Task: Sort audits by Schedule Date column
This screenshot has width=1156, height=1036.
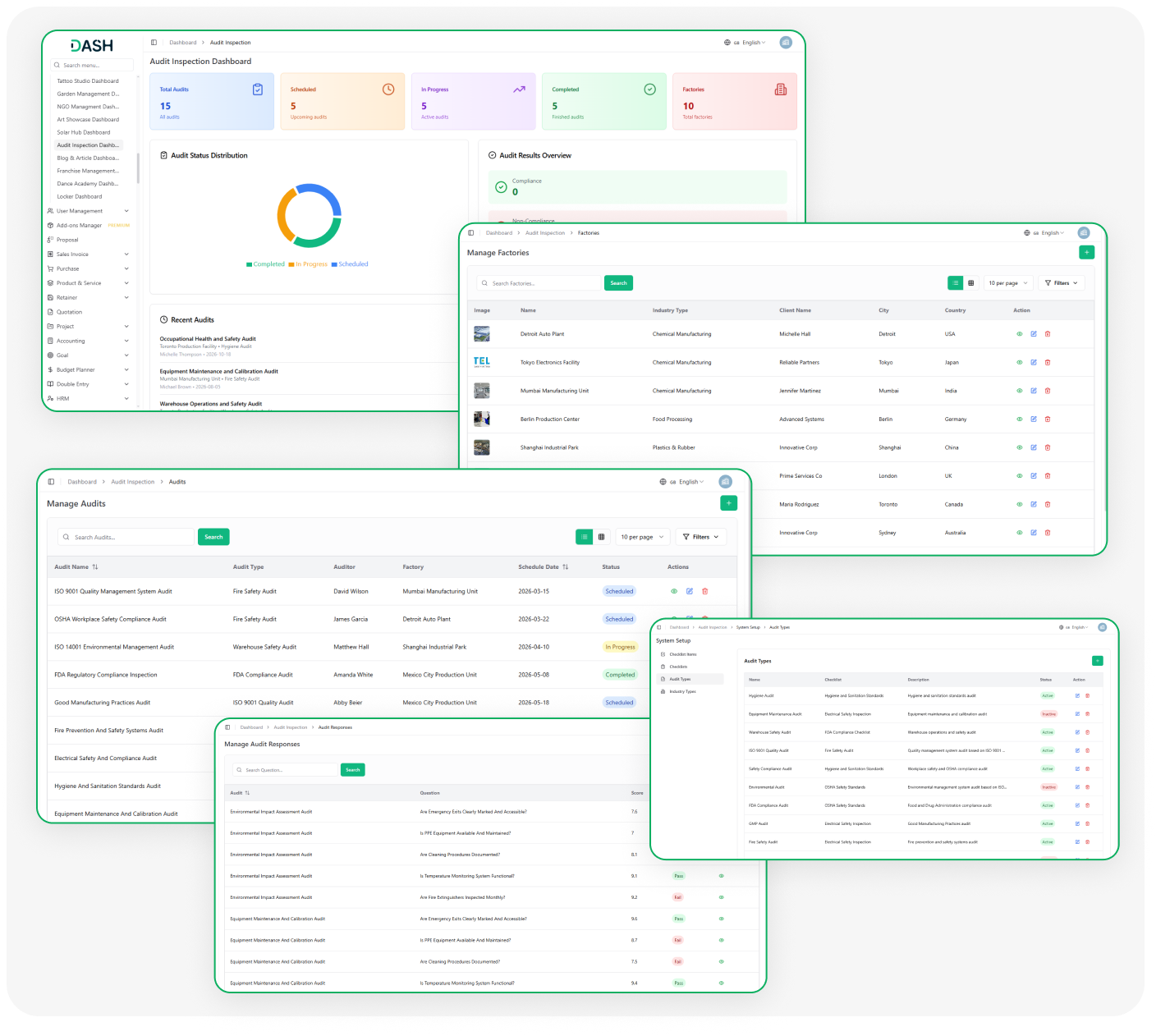Action: point(544,567)
